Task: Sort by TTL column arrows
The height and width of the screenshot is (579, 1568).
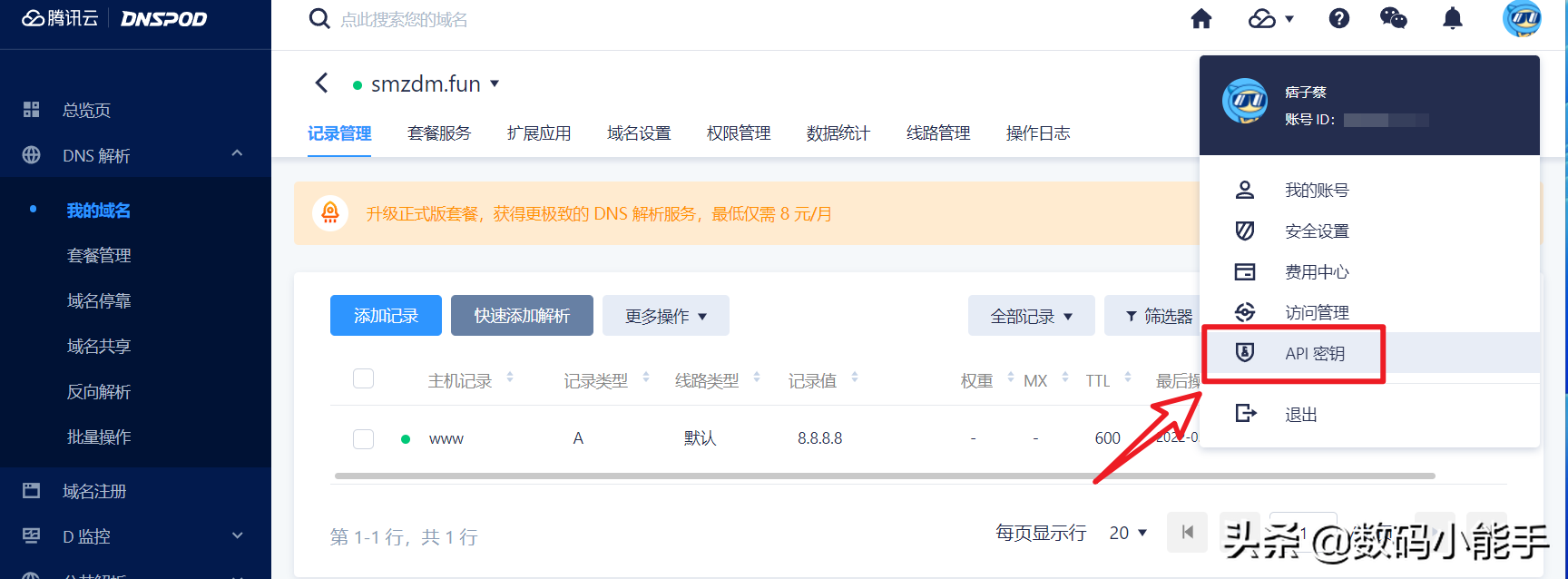Action: 1128,377
